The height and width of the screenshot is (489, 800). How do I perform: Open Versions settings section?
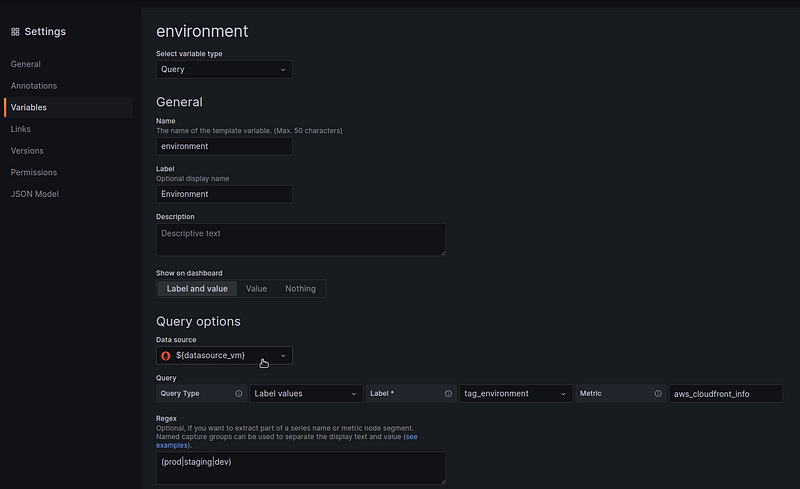coord(27,151)
